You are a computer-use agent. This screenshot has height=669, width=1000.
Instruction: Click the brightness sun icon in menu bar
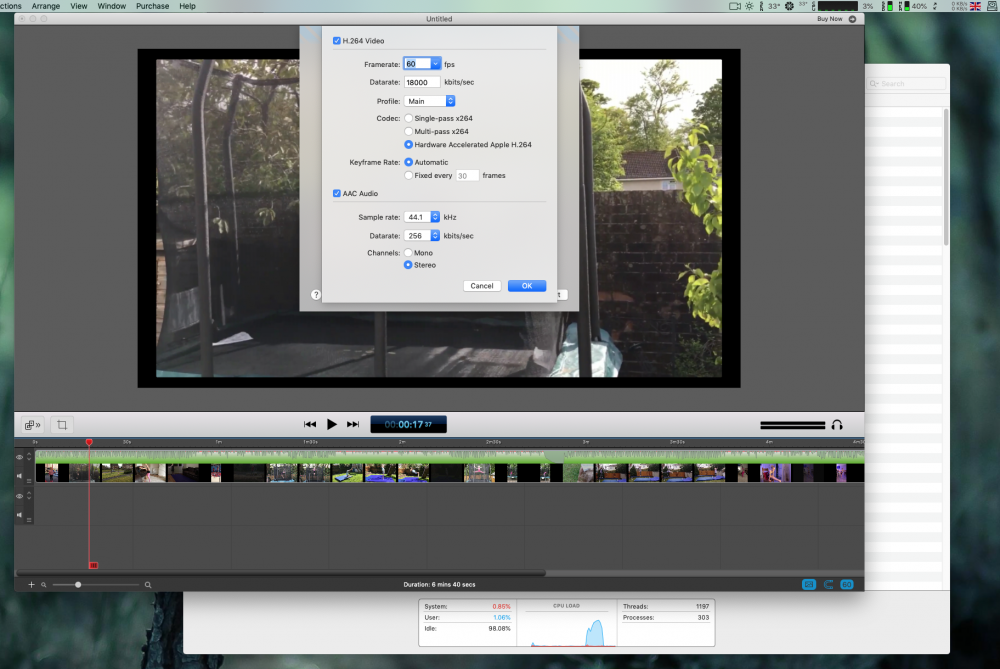click(749, 6)
